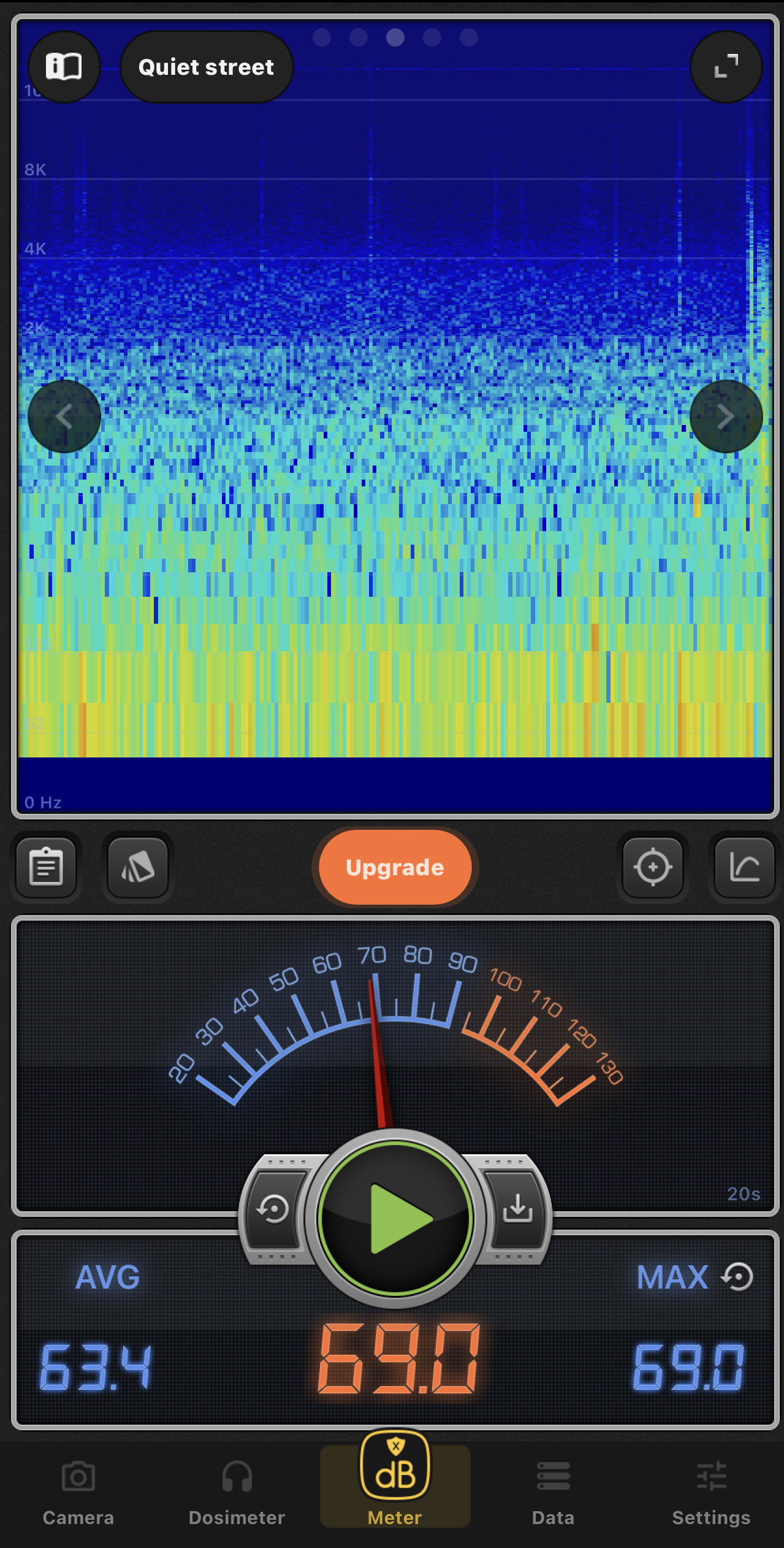The height and width of the screenshot is (1548, 784).
Task: Expand the spectrogram to full screen
Action: (726, 66)
